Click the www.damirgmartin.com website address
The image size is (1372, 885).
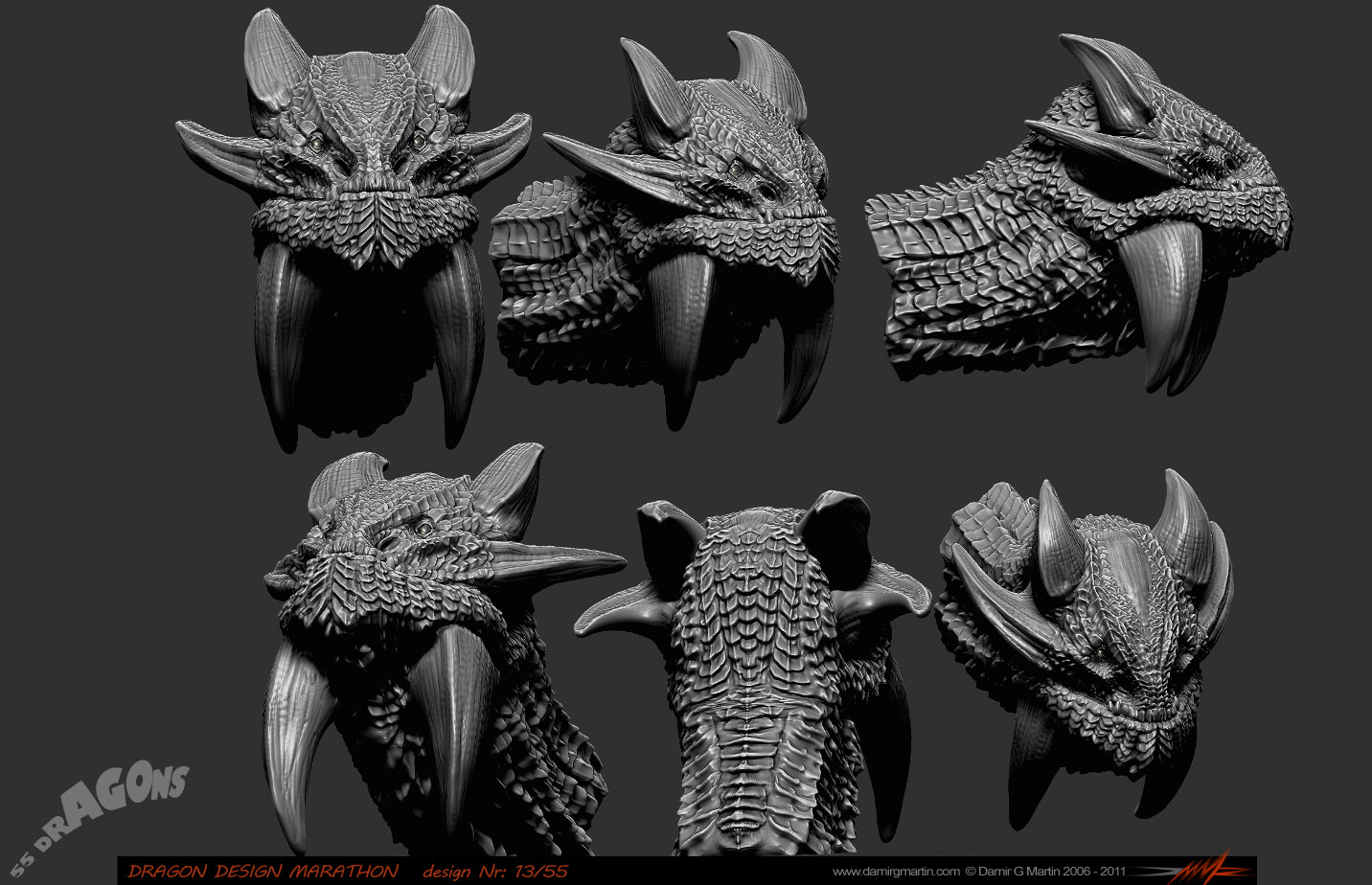click(x=895, y=872)
